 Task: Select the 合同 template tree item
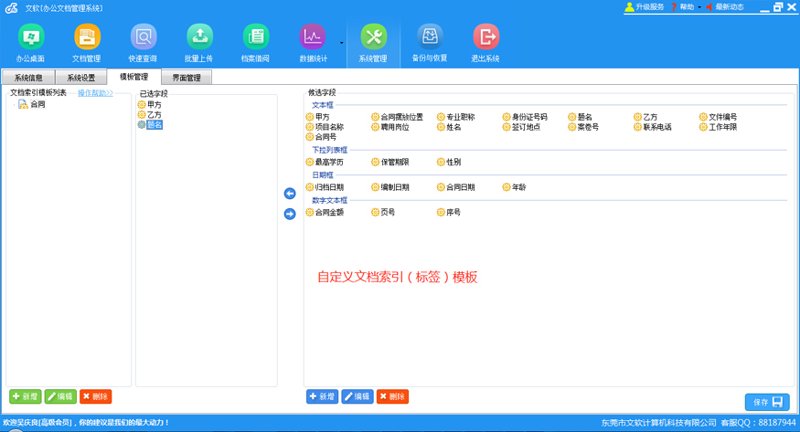pyautogui.click(x=32, y=104)
